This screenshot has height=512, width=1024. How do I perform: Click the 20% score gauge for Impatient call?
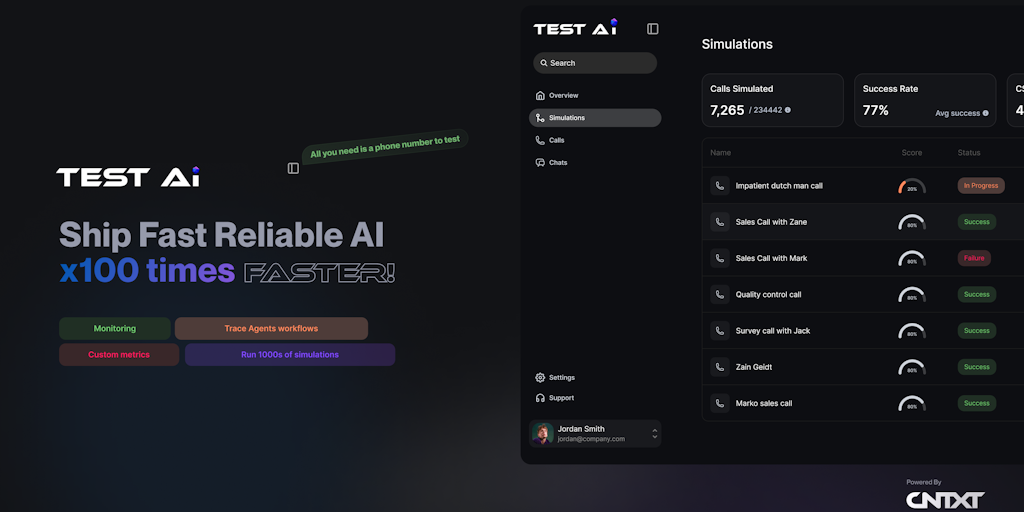pyautogui.click(x=912, y=186)
